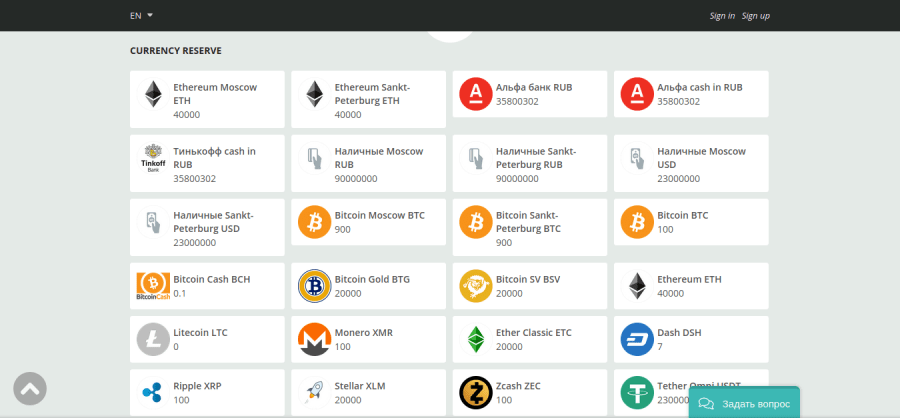
Task: Click the Dash DSH label
Action: (679, 332)
